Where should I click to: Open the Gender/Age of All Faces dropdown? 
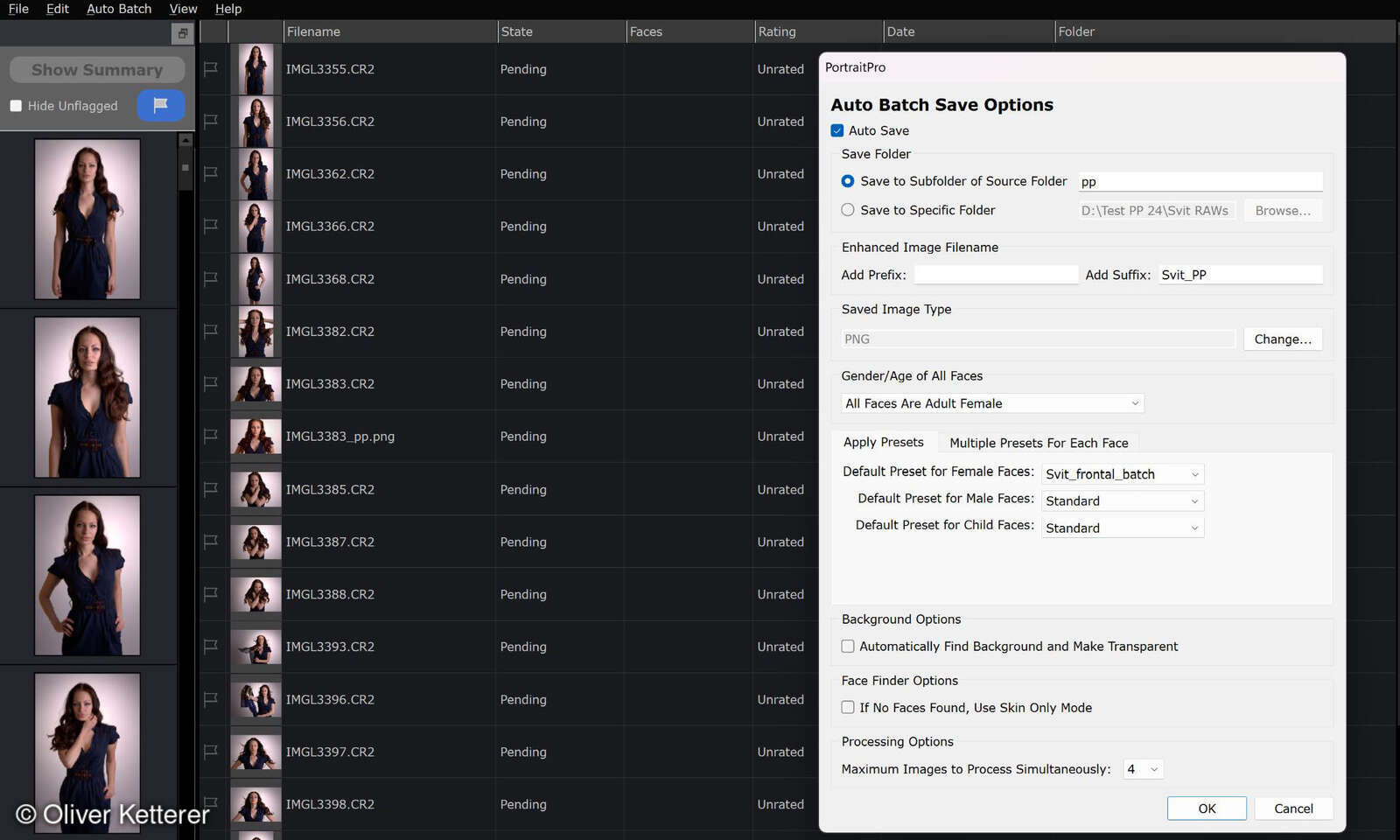tap(992, 403)
